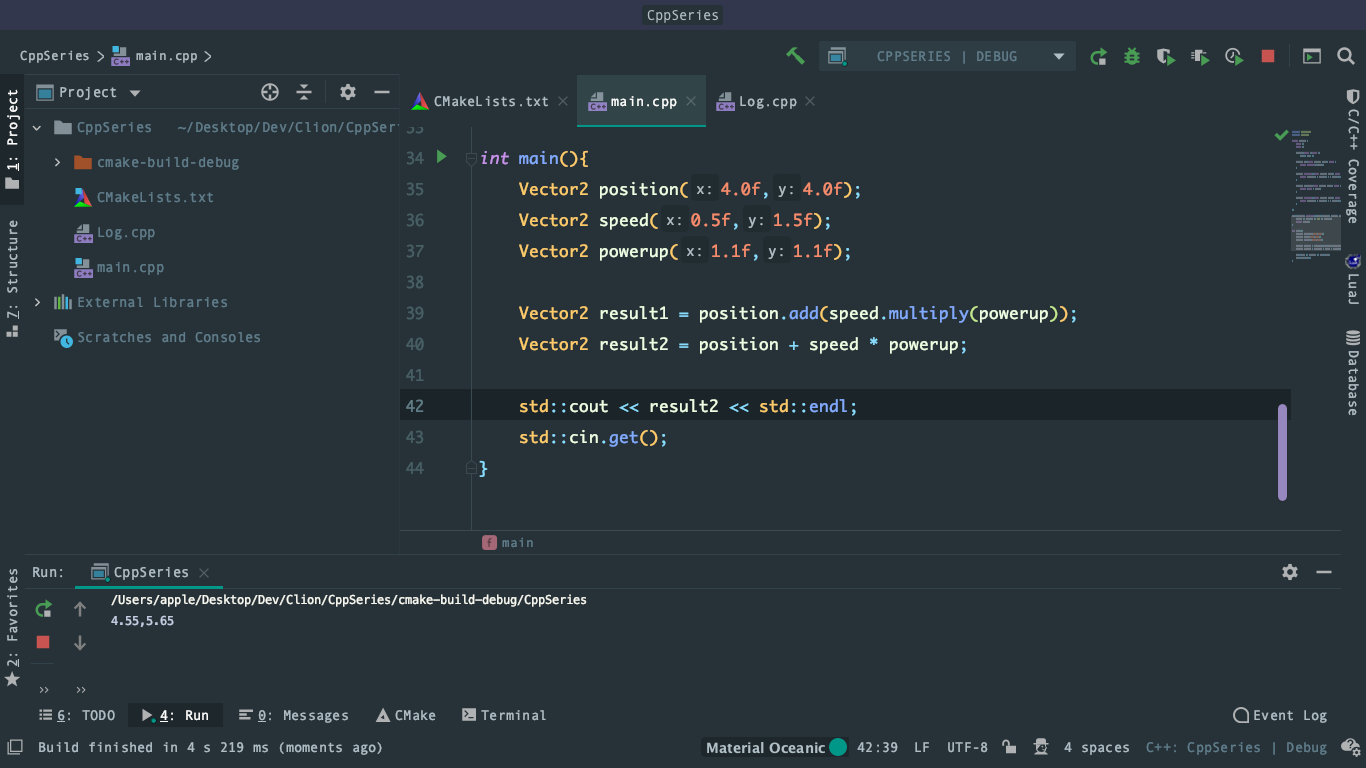Image resolution: width=1366 pixels, height=768 pixels.
Task: Click the editor vertical scrollbar thumb
Action: click(1282, 453)
